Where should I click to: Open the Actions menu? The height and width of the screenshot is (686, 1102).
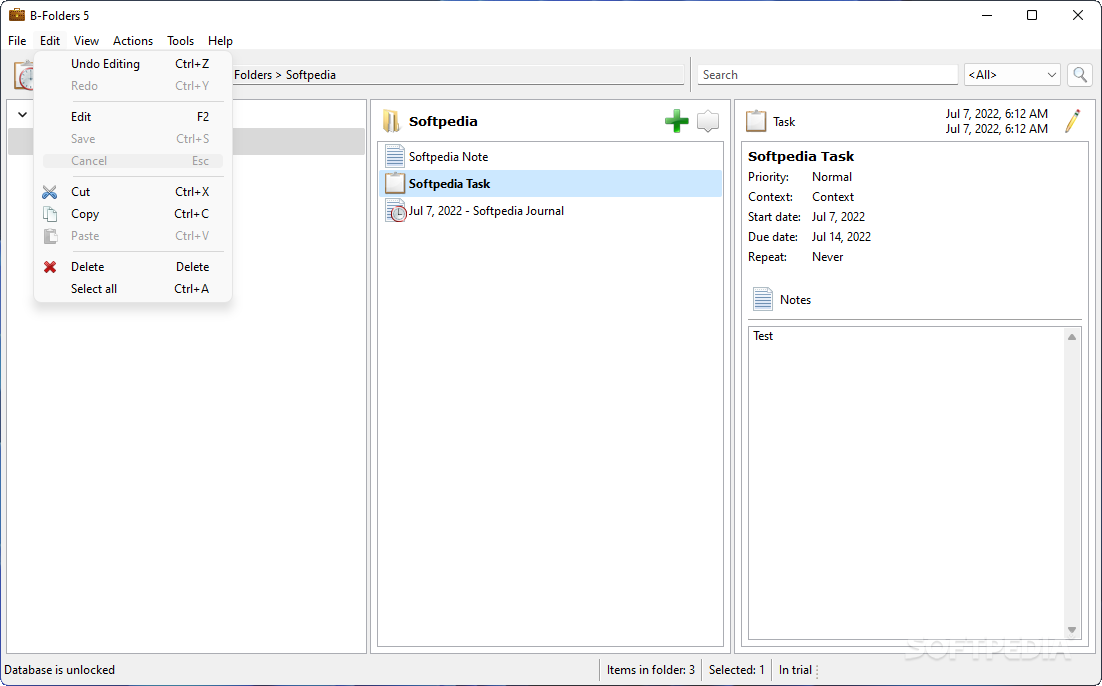(133, 41)
